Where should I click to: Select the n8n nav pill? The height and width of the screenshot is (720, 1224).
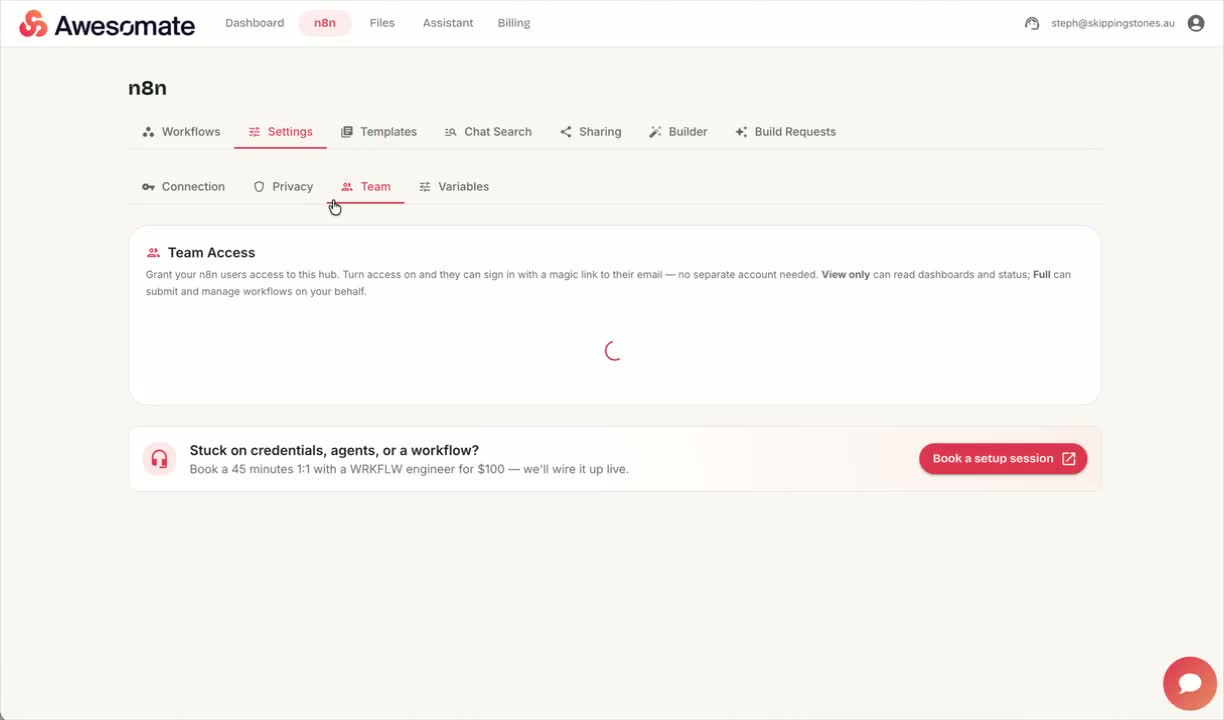[x=325, y=23]
